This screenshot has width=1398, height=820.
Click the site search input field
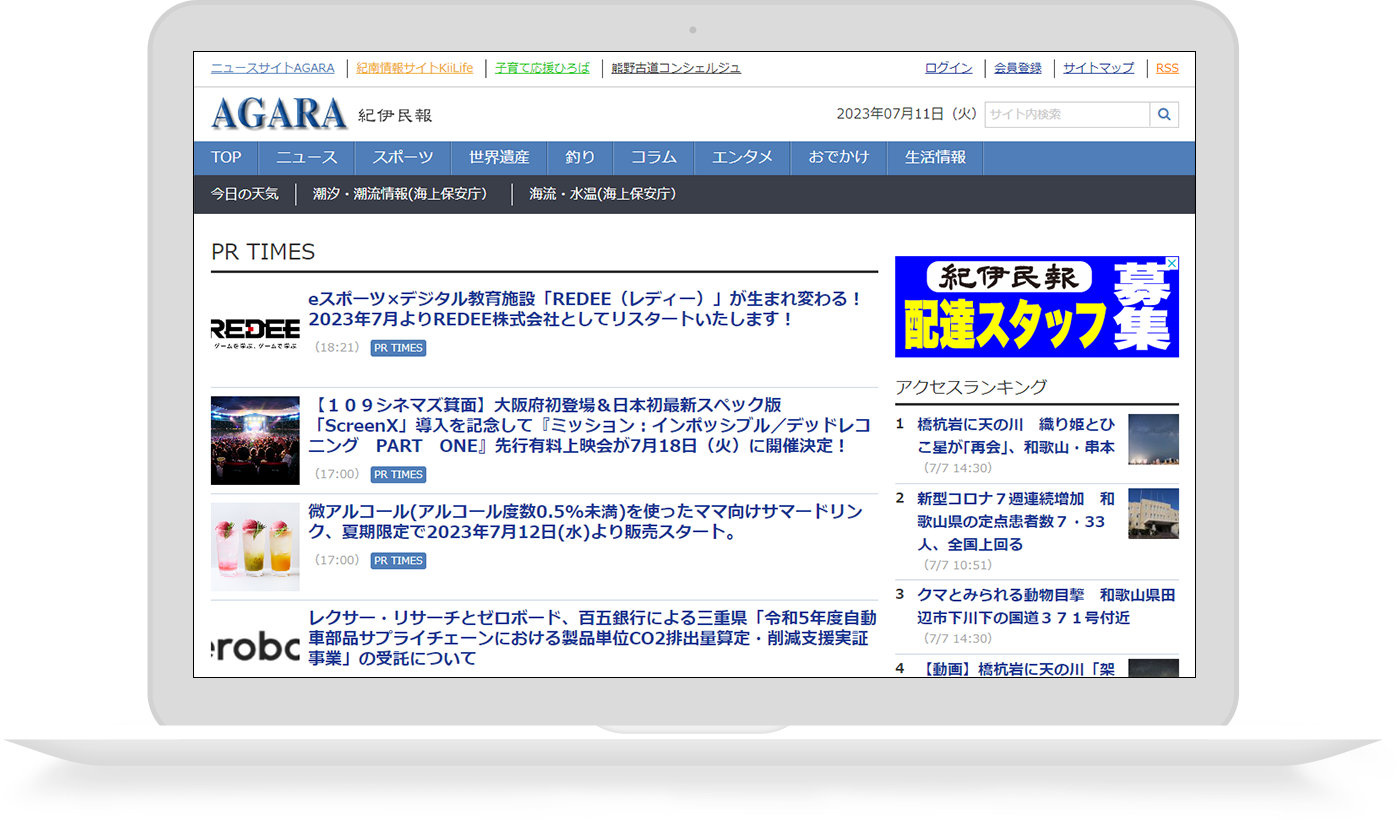(x=1067, y=114)
